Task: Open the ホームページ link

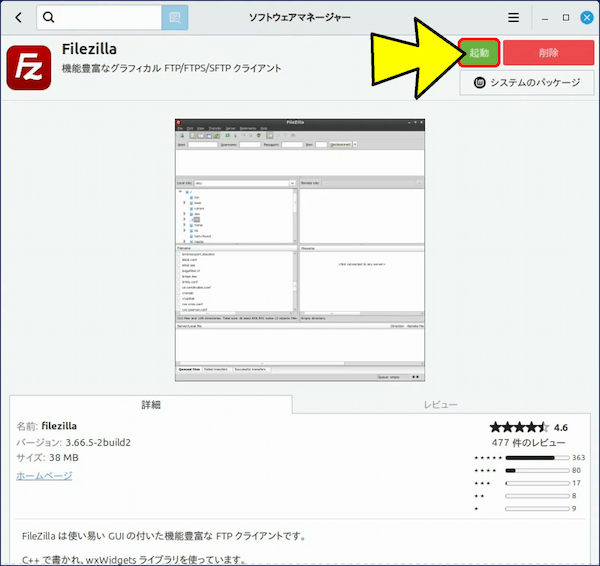Action: [44, 476]
